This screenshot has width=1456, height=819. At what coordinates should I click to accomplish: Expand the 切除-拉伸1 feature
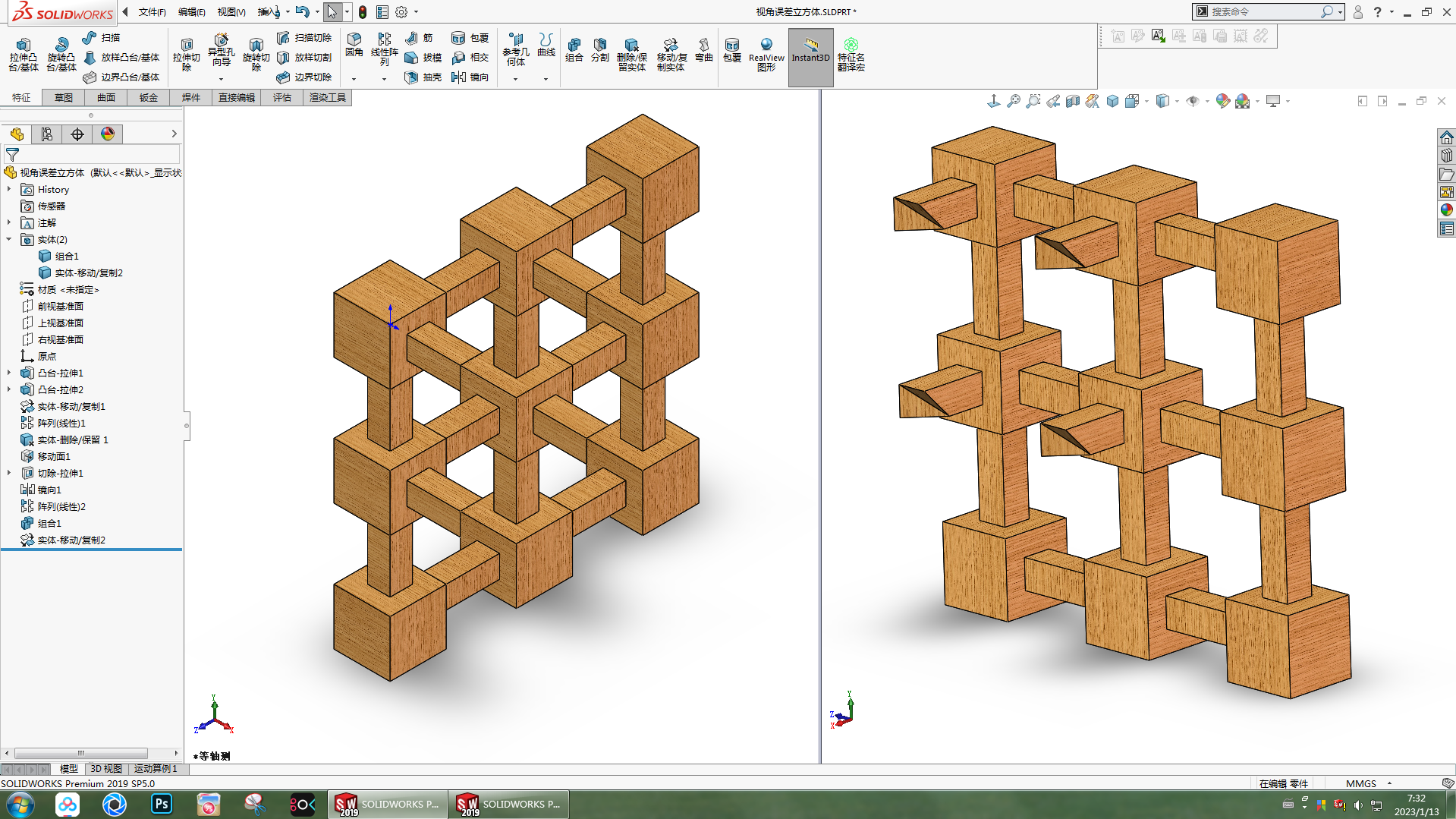click(x=9, y=473)
